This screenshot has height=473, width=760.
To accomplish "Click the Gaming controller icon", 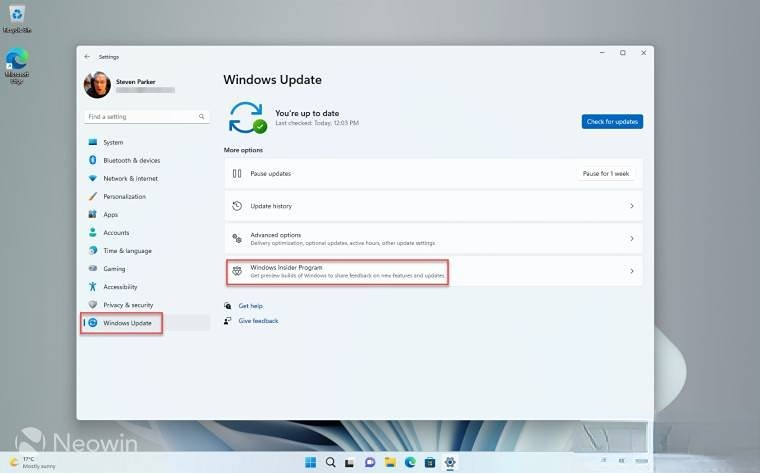I will pos(93,268).
